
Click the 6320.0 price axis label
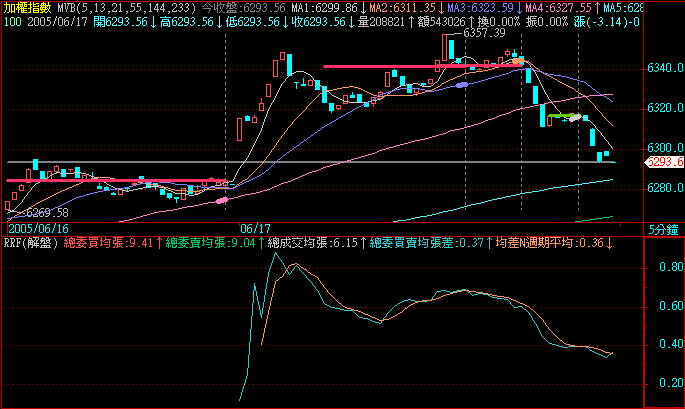coord(665,108)
